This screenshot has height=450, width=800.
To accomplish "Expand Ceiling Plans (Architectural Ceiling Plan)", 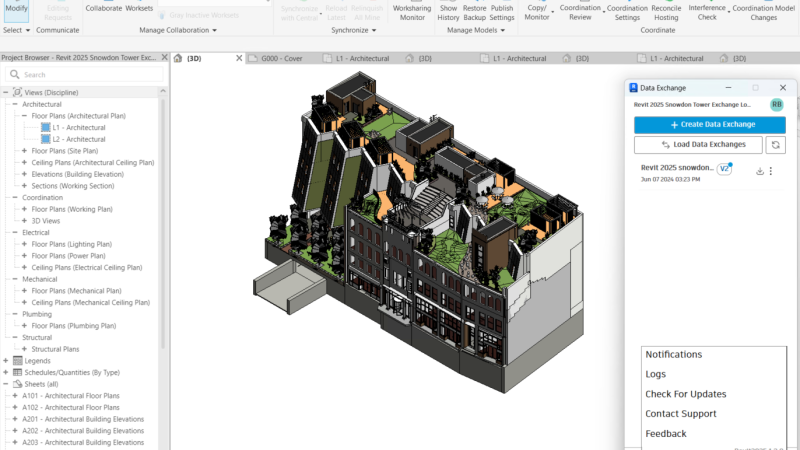I will click(x=24, y=162).
